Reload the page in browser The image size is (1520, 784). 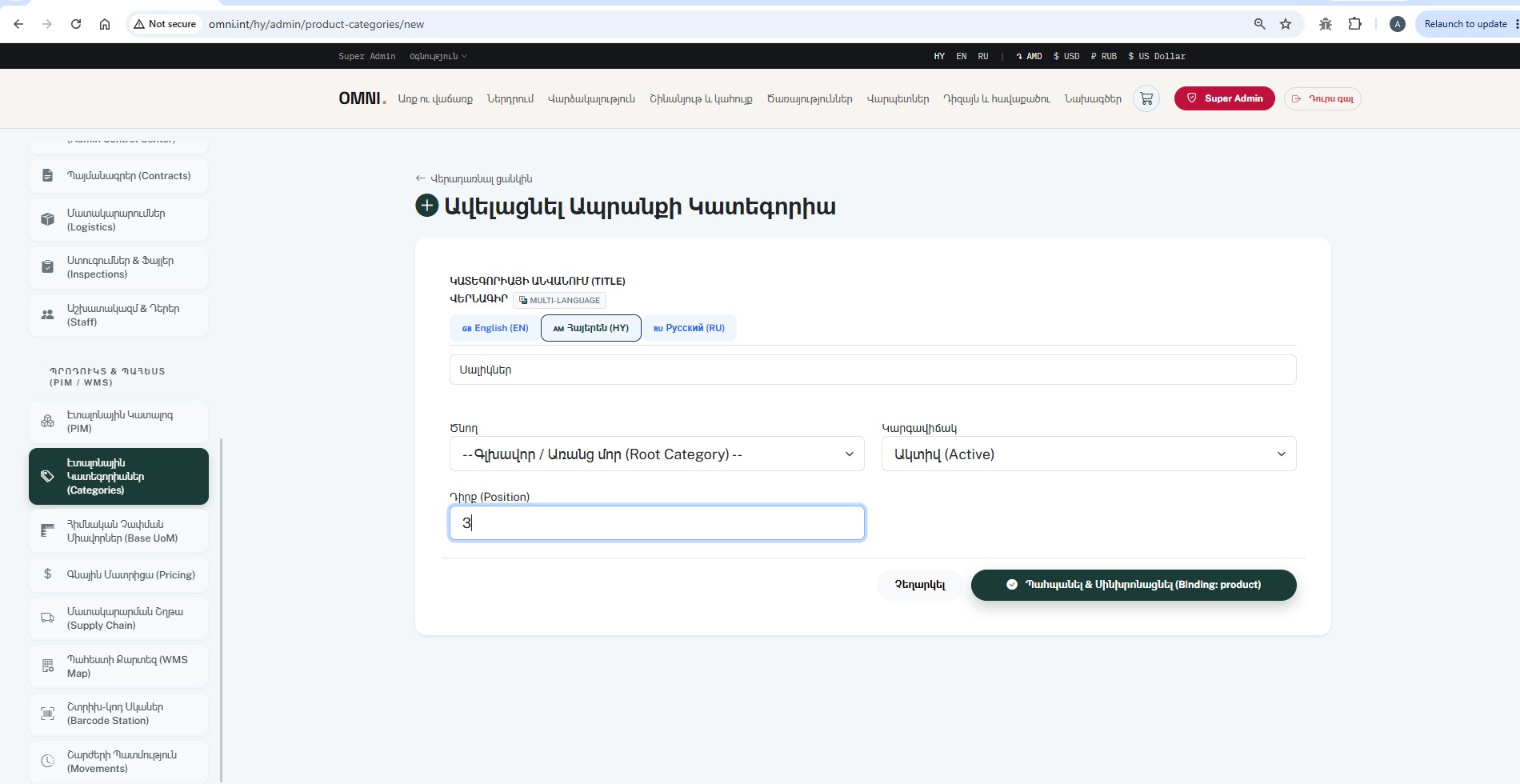click(76, 24)
